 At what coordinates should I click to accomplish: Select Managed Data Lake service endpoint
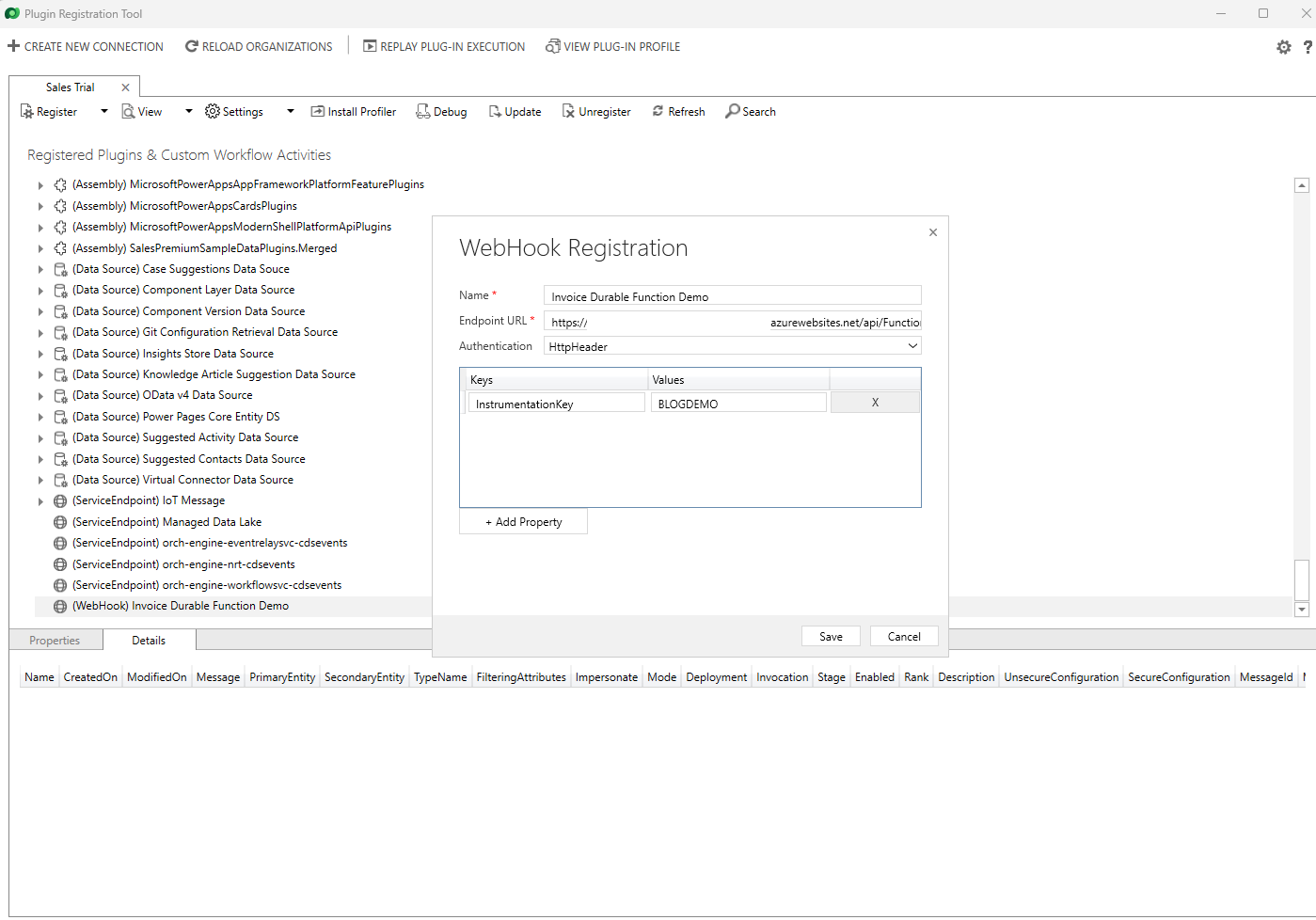(166, 522)
